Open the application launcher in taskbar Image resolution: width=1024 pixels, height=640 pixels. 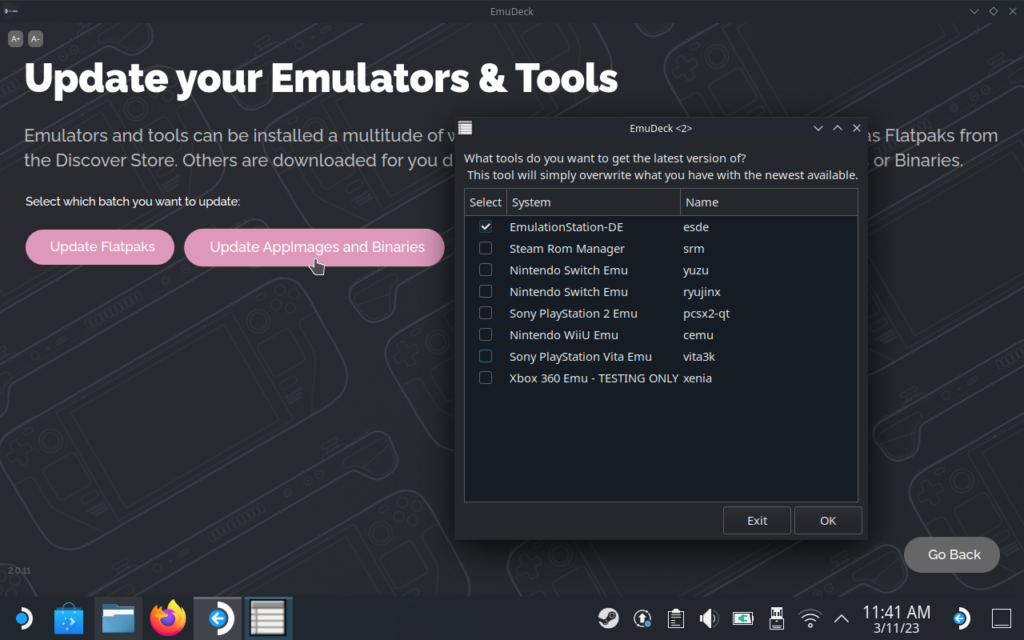pos(22,618)
